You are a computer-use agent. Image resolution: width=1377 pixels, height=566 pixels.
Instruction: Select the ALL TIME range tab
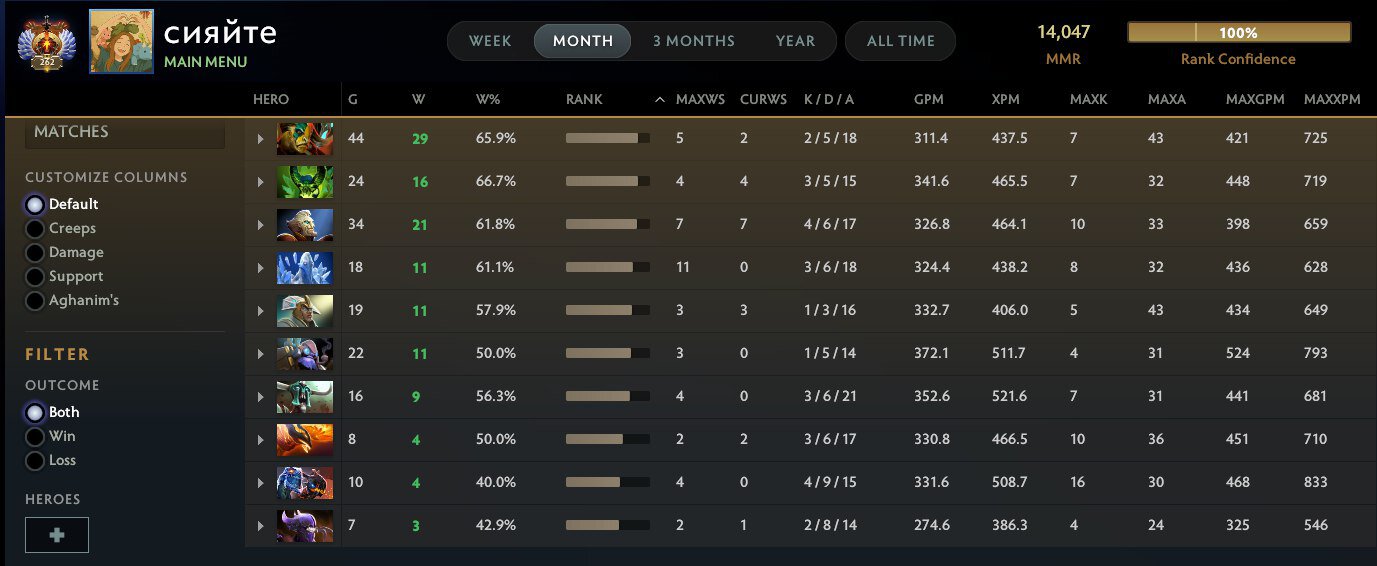point(900,41)
